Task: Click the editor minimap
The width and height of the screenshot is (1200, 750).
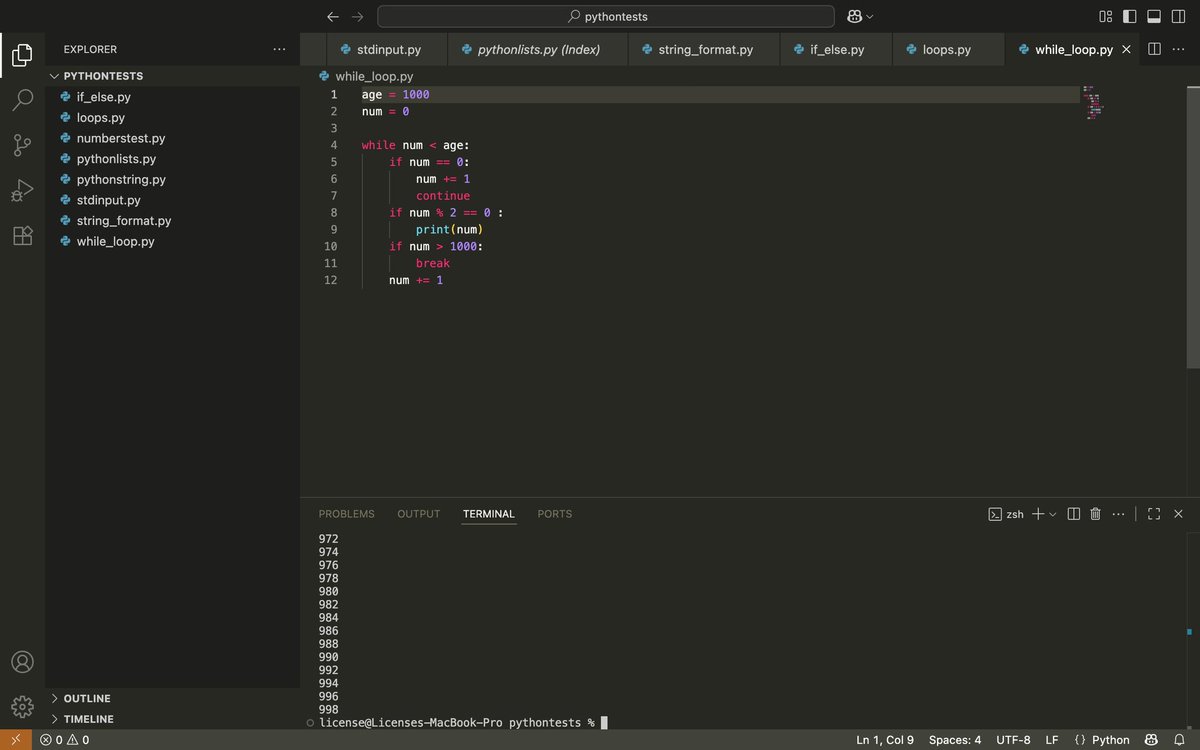Action: tap(1092, 103)
